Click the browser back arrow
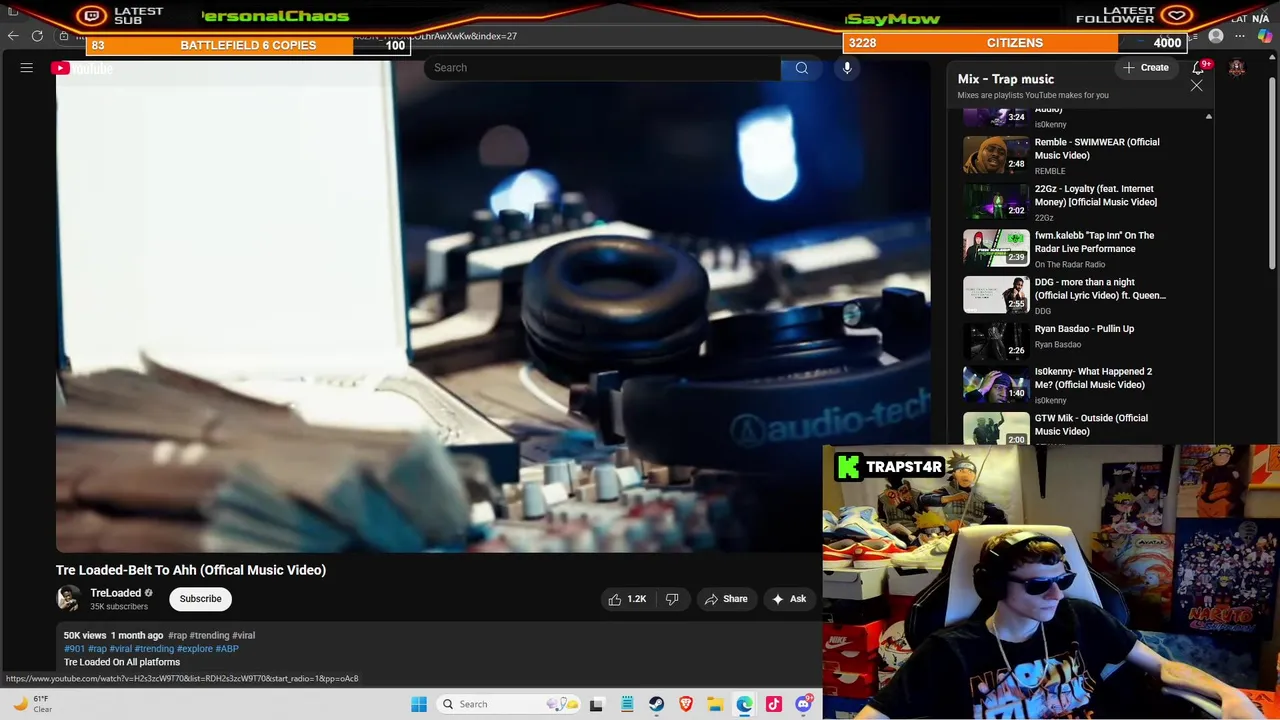 coord(13,36)
